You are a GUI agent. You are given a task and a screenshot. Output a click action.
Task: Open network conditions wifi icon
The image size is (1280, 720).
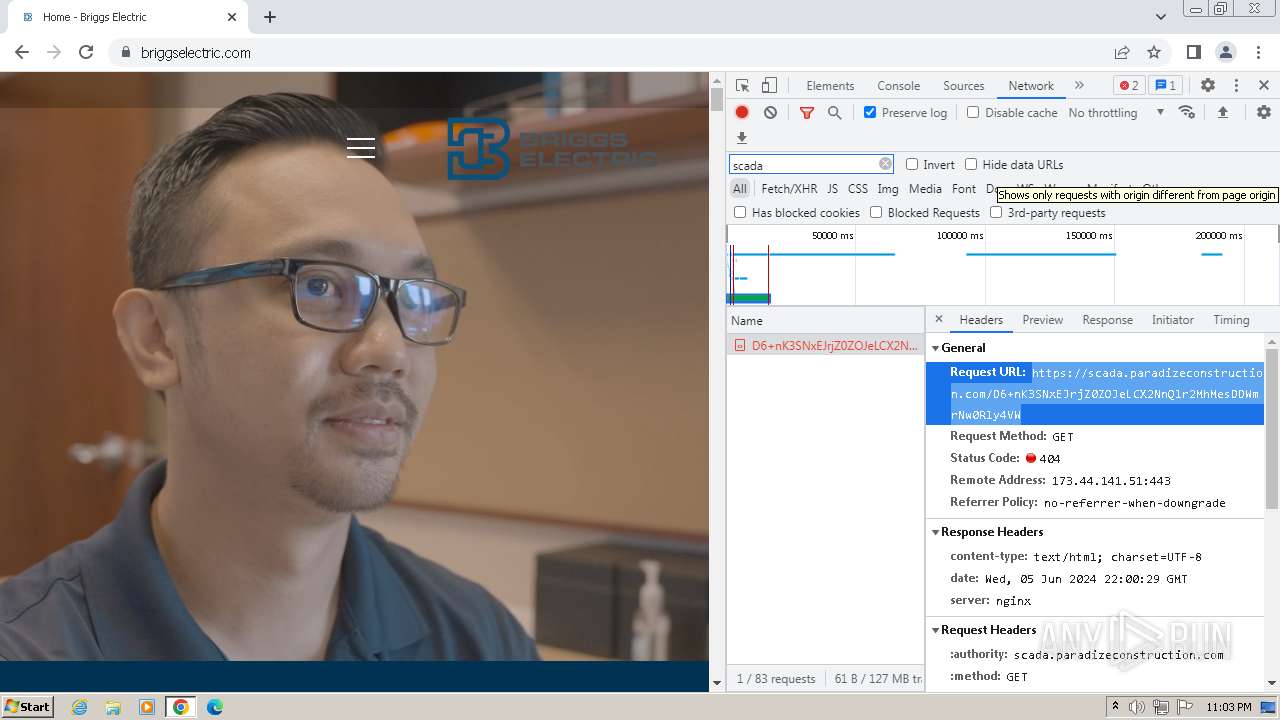(1187, 113)
